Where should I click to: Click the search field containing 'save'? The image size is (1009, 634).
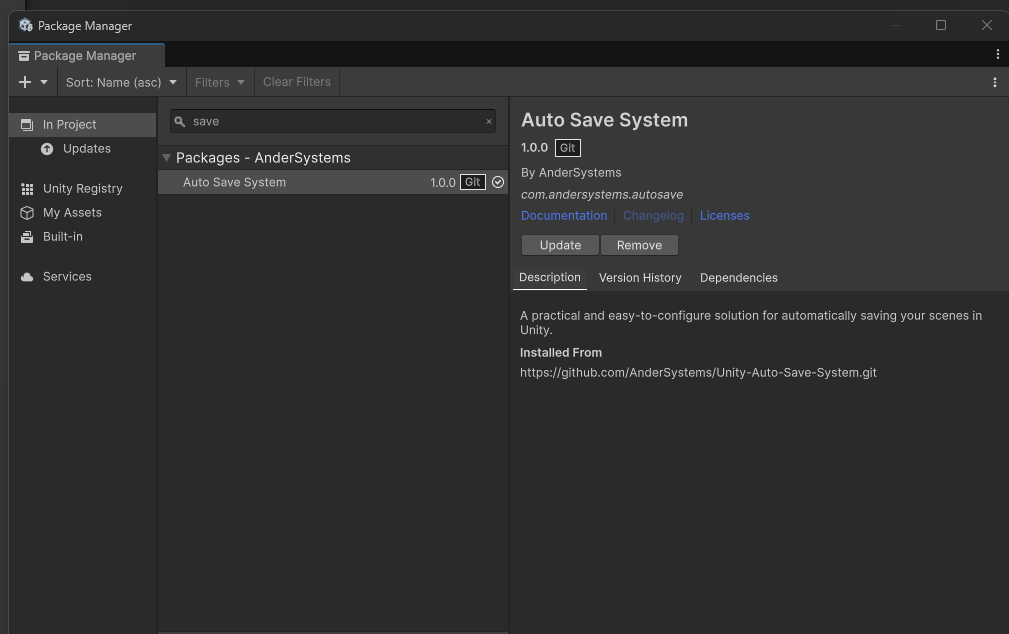333,121
